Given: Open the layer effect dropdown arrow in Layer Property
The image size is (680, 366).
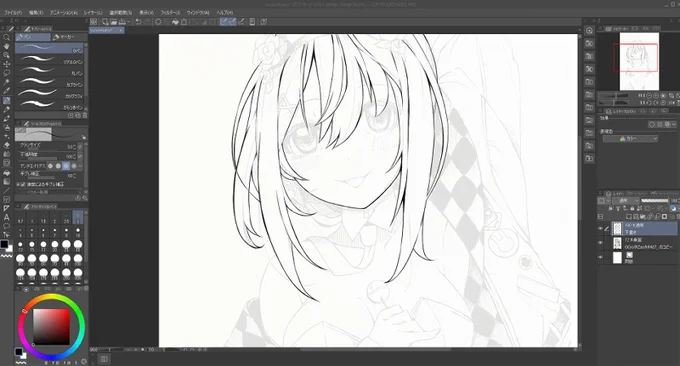Looking at the screenshot, I should [x=674, y=124].
